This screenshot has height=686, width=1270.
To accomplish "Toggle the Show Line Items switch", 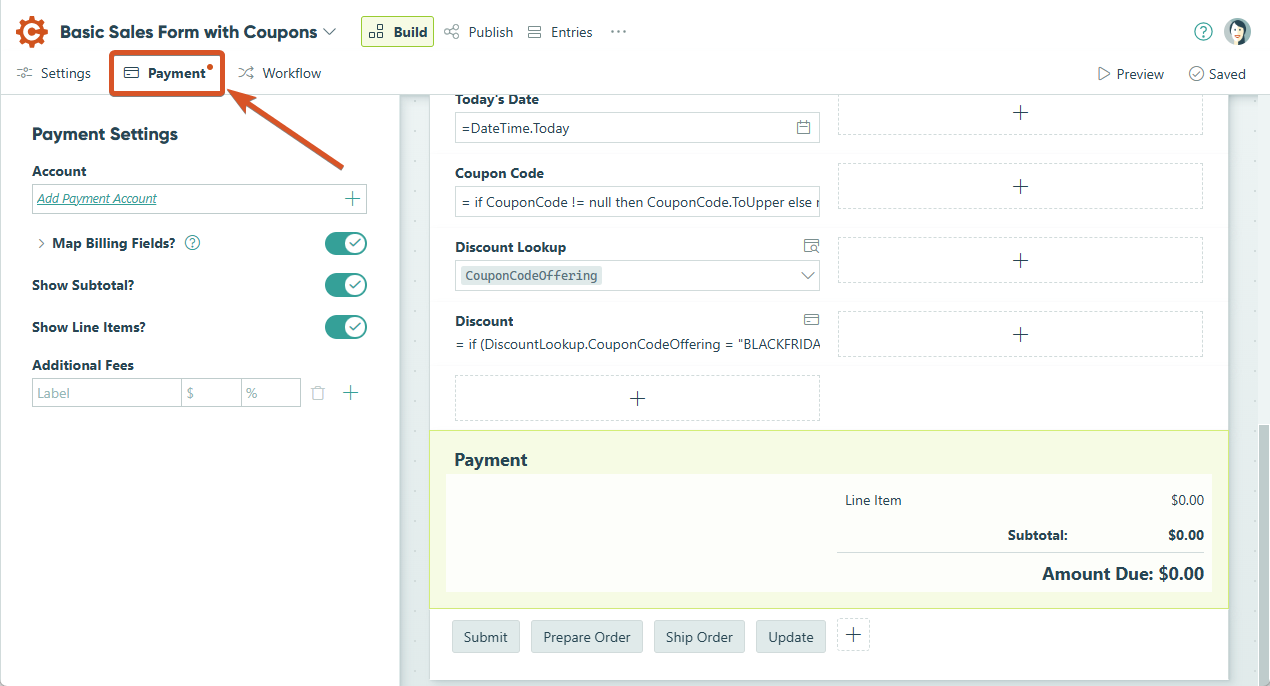I will click(346, 327).
